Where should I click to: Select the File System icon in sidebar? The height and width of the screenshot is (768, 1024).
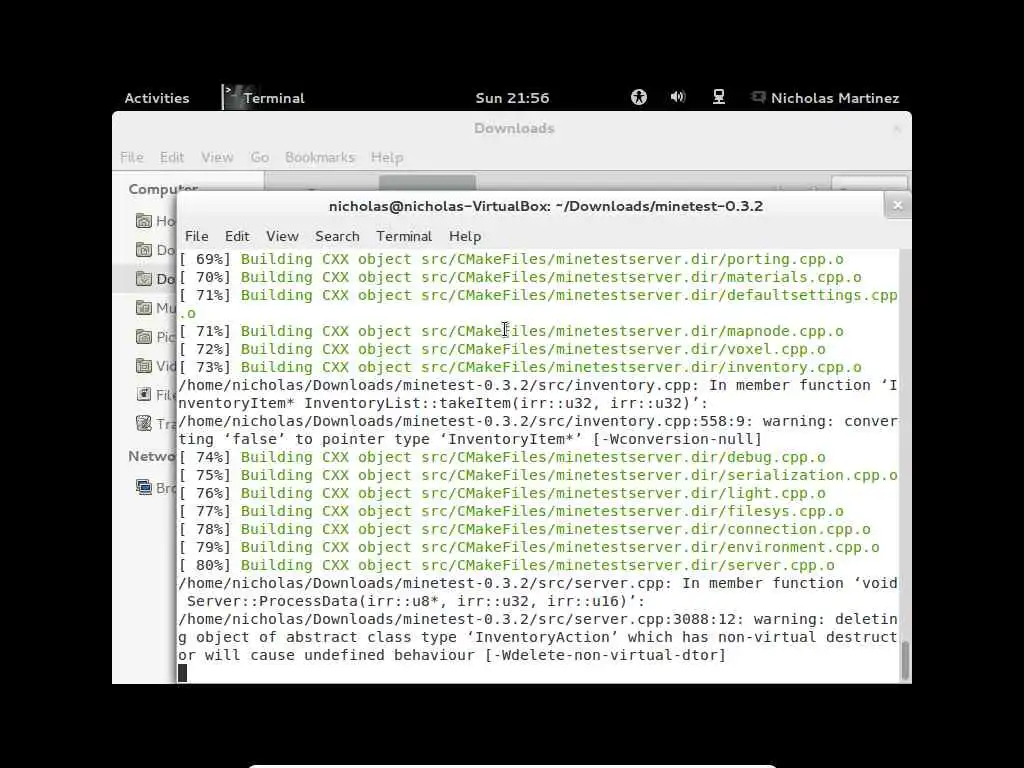point(144,394)
